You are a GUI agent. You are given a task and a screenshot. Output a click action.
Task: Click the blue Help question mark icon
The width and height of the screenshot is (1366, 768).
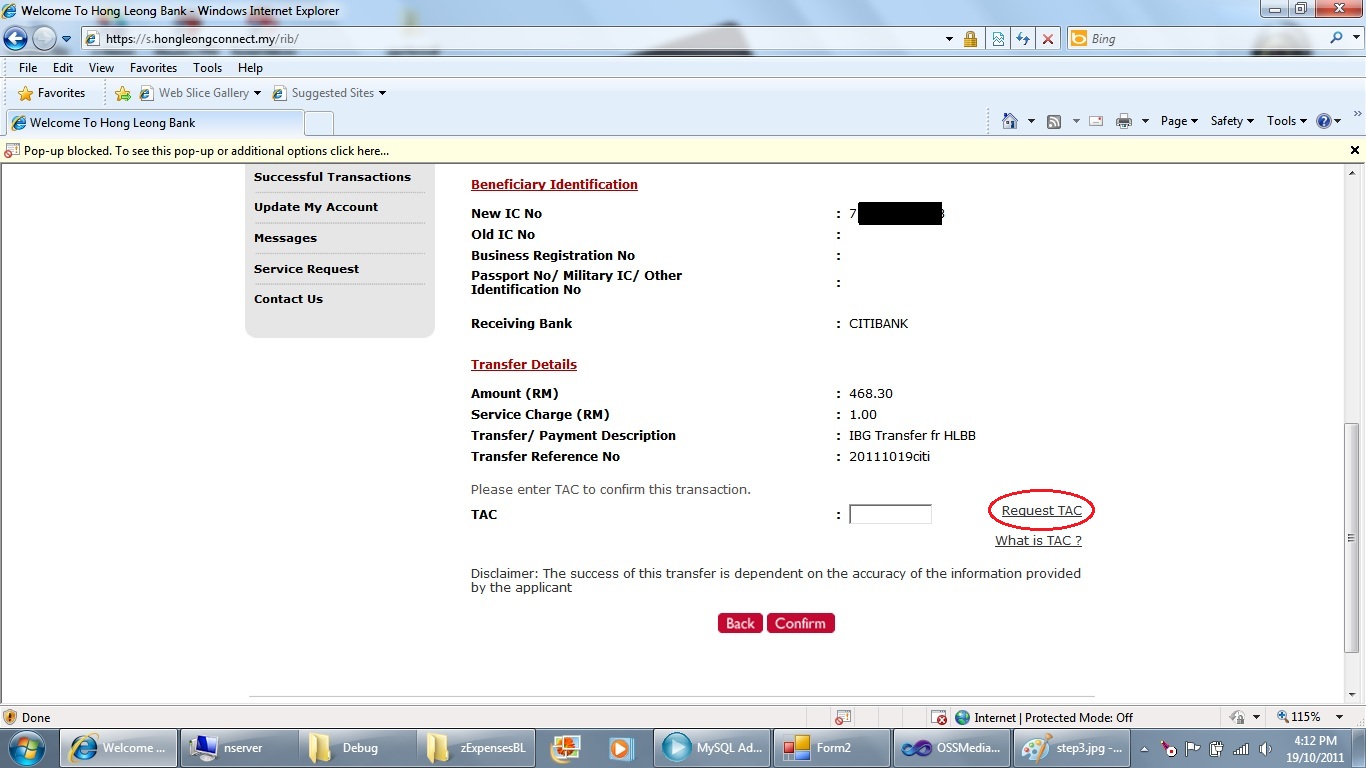point(1324,121)
